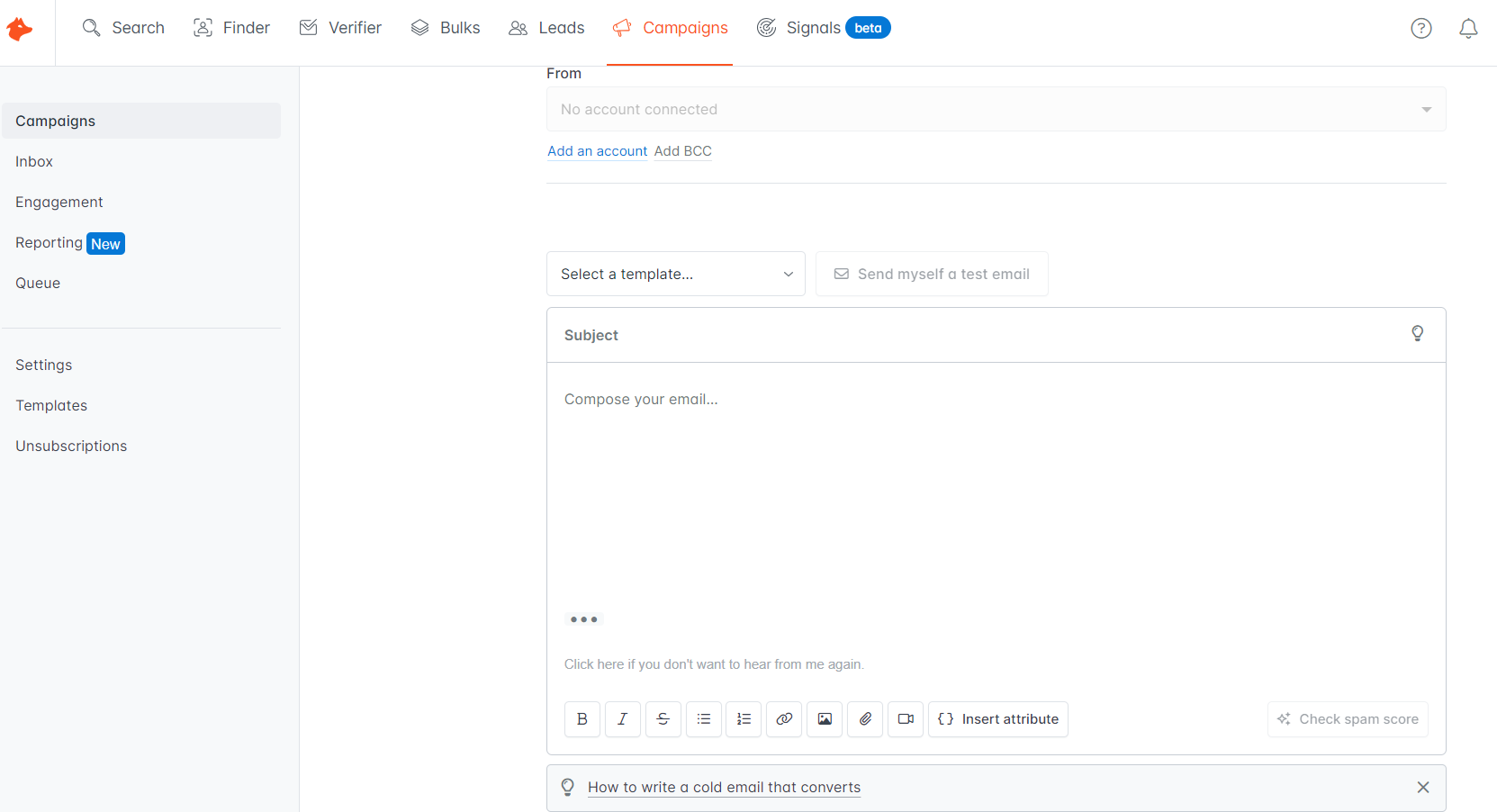The width and height of the screenshot is (1497, 812).
Task: Send myself a test email
Action: [932, 274]
